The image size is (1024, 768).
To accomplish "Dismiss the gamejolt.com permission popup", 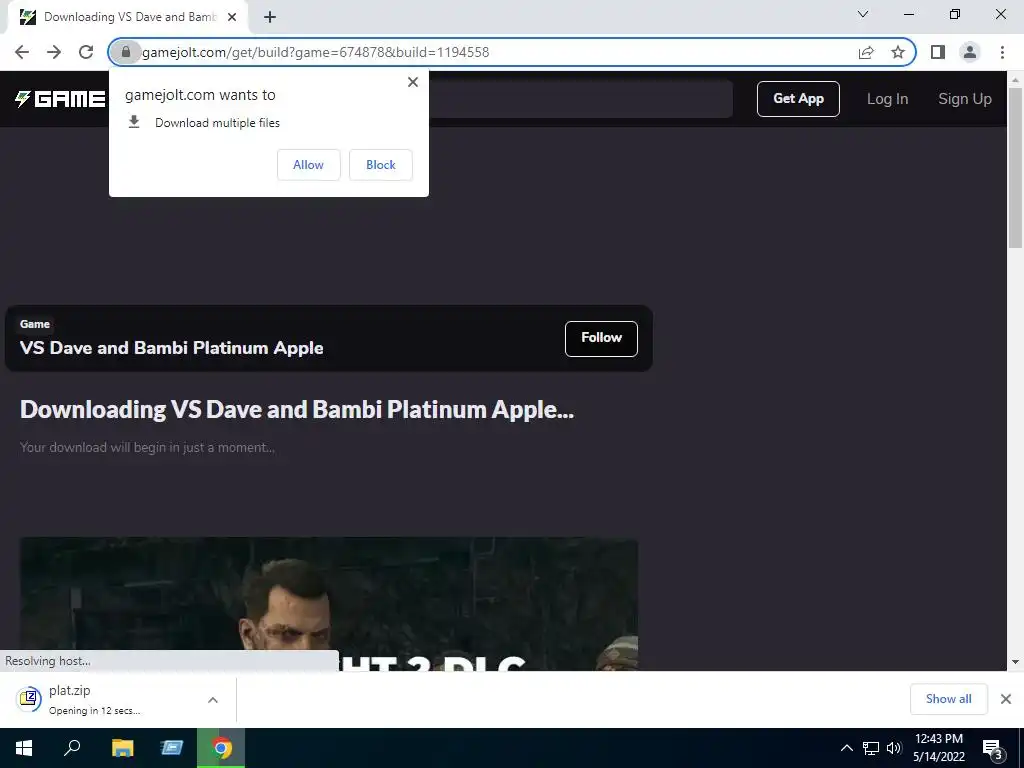I will 413,82.
